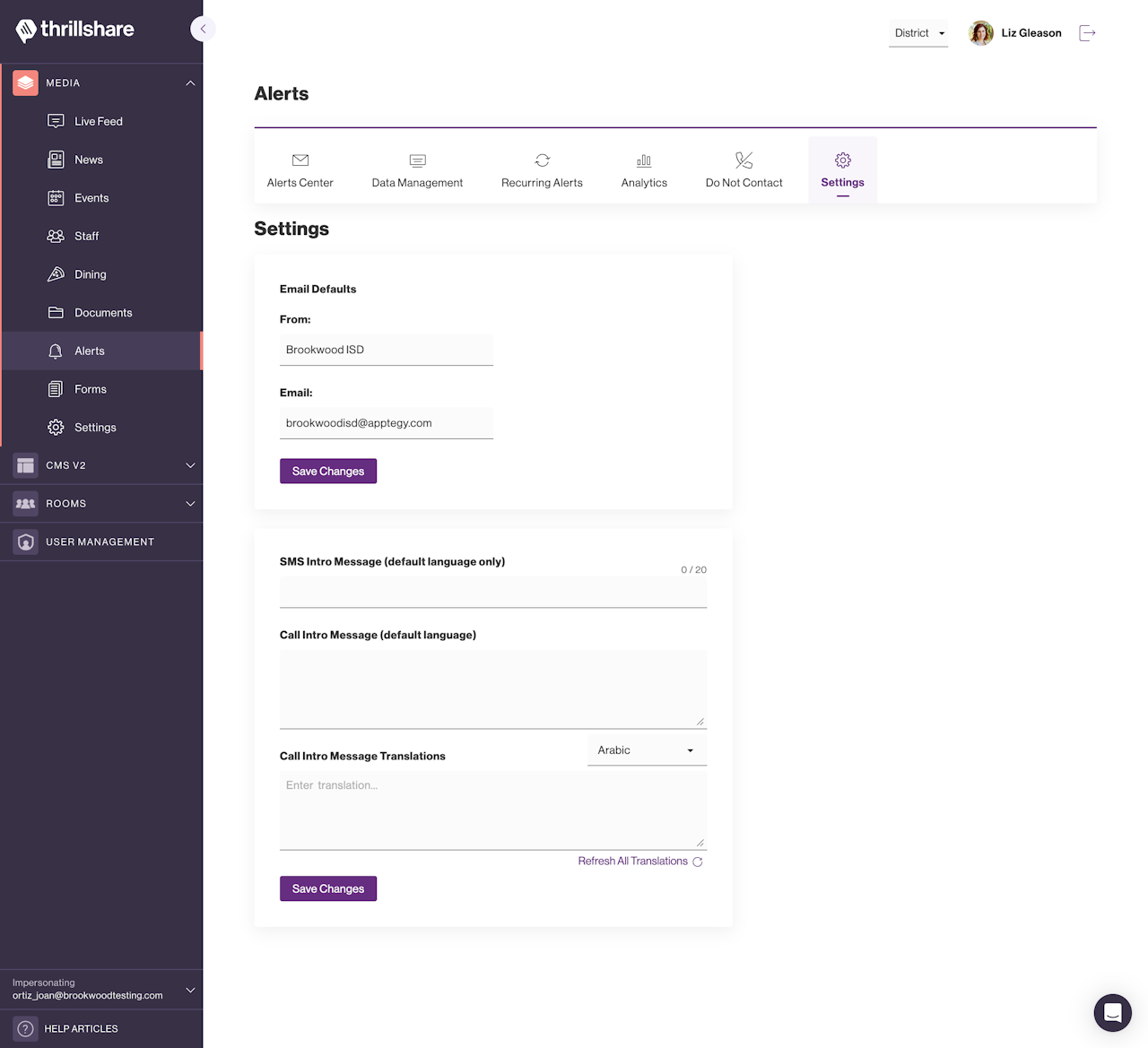Click the Liz Gleason profile avatar
Image resolution: width=1148 pixels, height=1048 pixels.
point(980,33)
